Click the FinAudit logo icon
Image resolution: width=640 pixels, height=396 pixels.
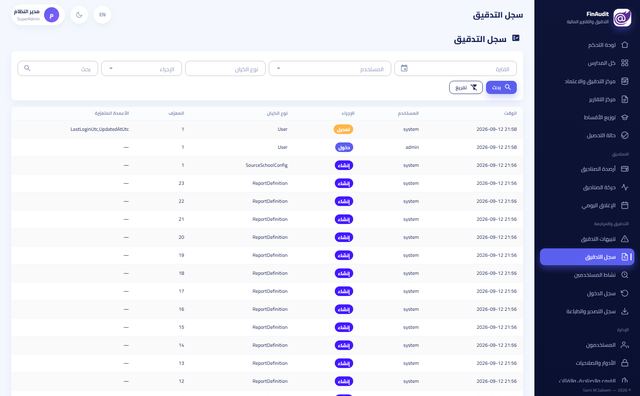click(x=622, y=18)
